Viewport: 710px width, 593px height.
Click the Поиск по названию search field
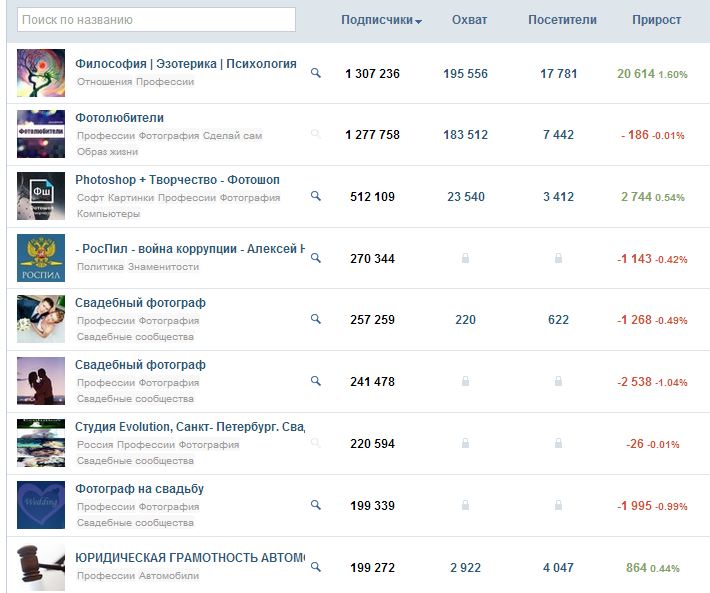[155, 20]
